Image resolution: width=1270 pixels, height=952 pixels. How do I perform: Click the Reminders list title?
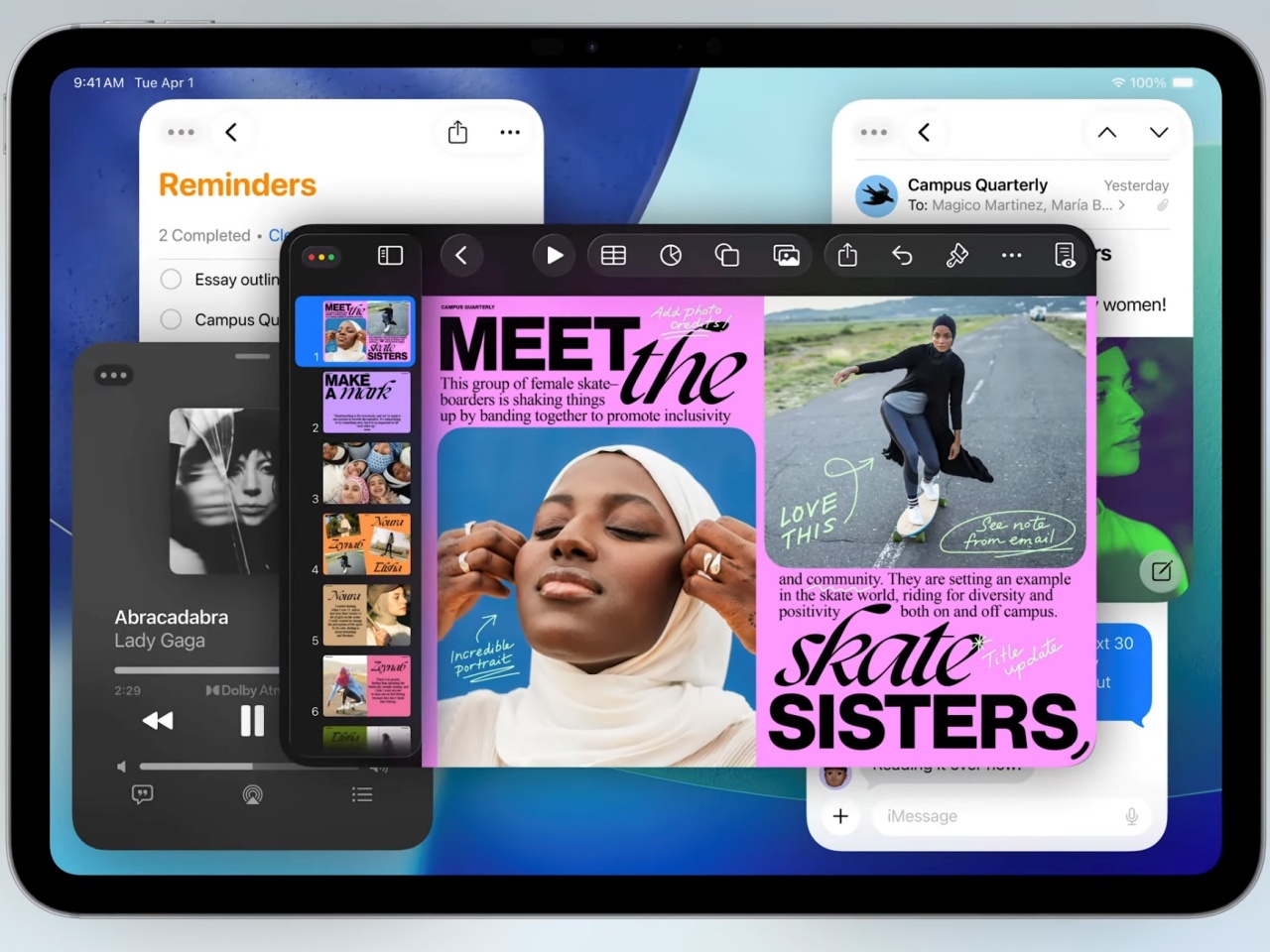point(237,185)
